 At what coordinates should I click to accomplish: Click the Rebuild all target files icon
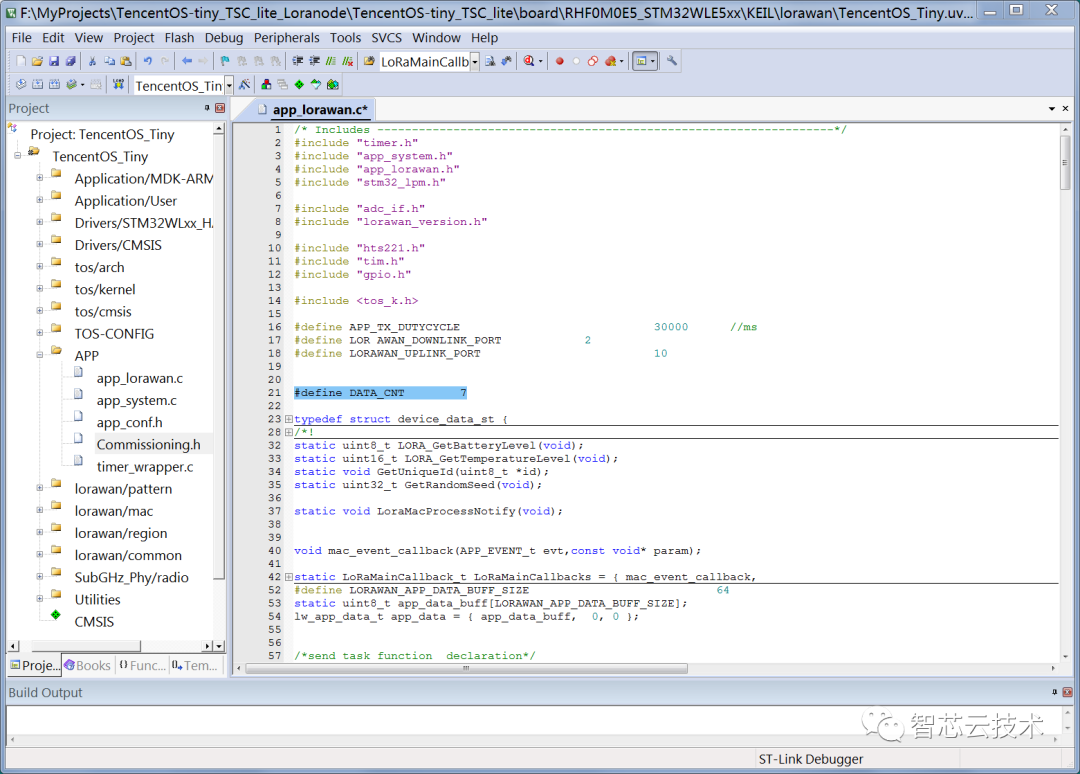pos(54,85)
